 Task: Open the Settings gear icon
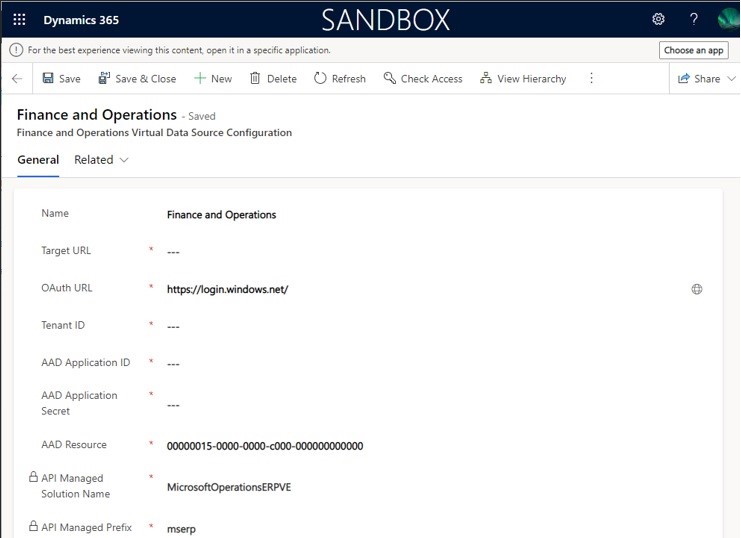[x=658, y=19]
